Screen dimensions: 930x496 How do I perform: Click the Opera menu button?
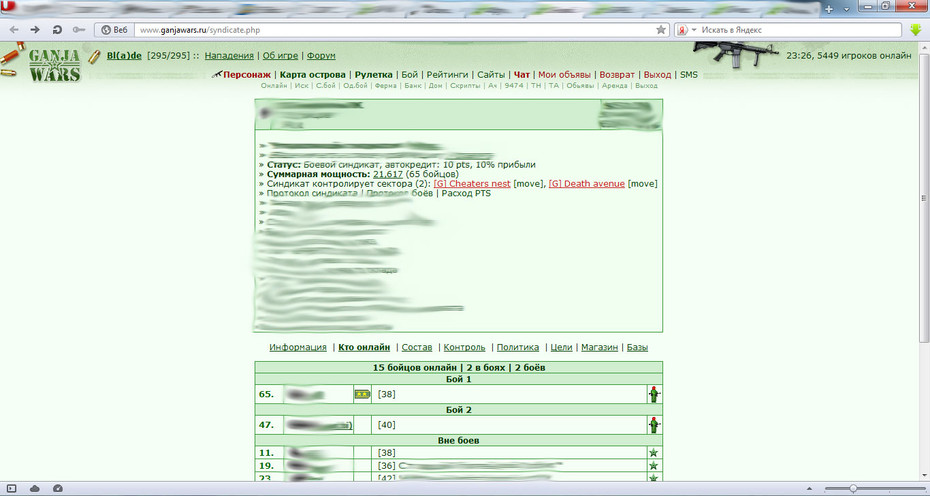point(7,7)
